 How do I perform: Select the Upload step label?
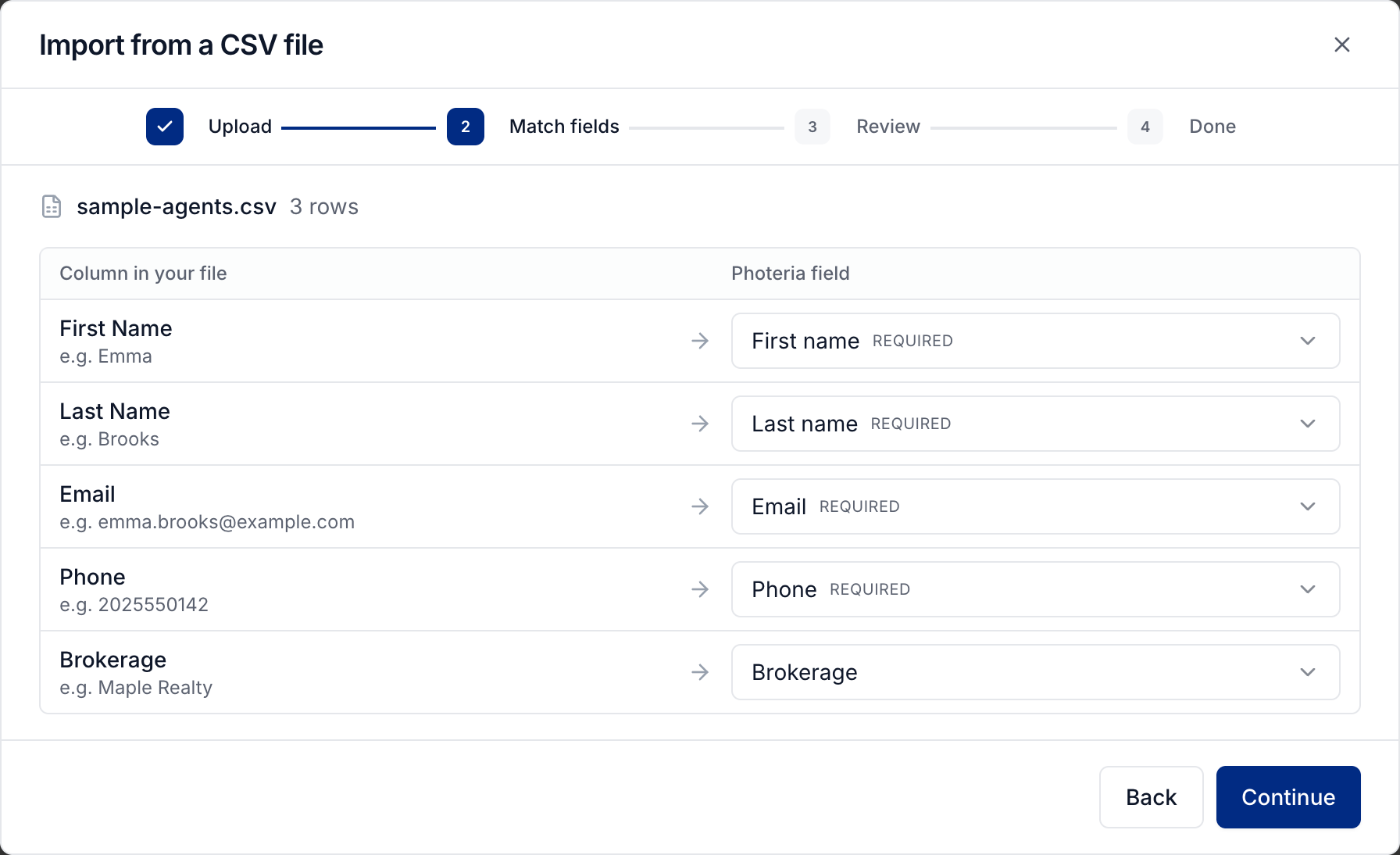point(240,127)
